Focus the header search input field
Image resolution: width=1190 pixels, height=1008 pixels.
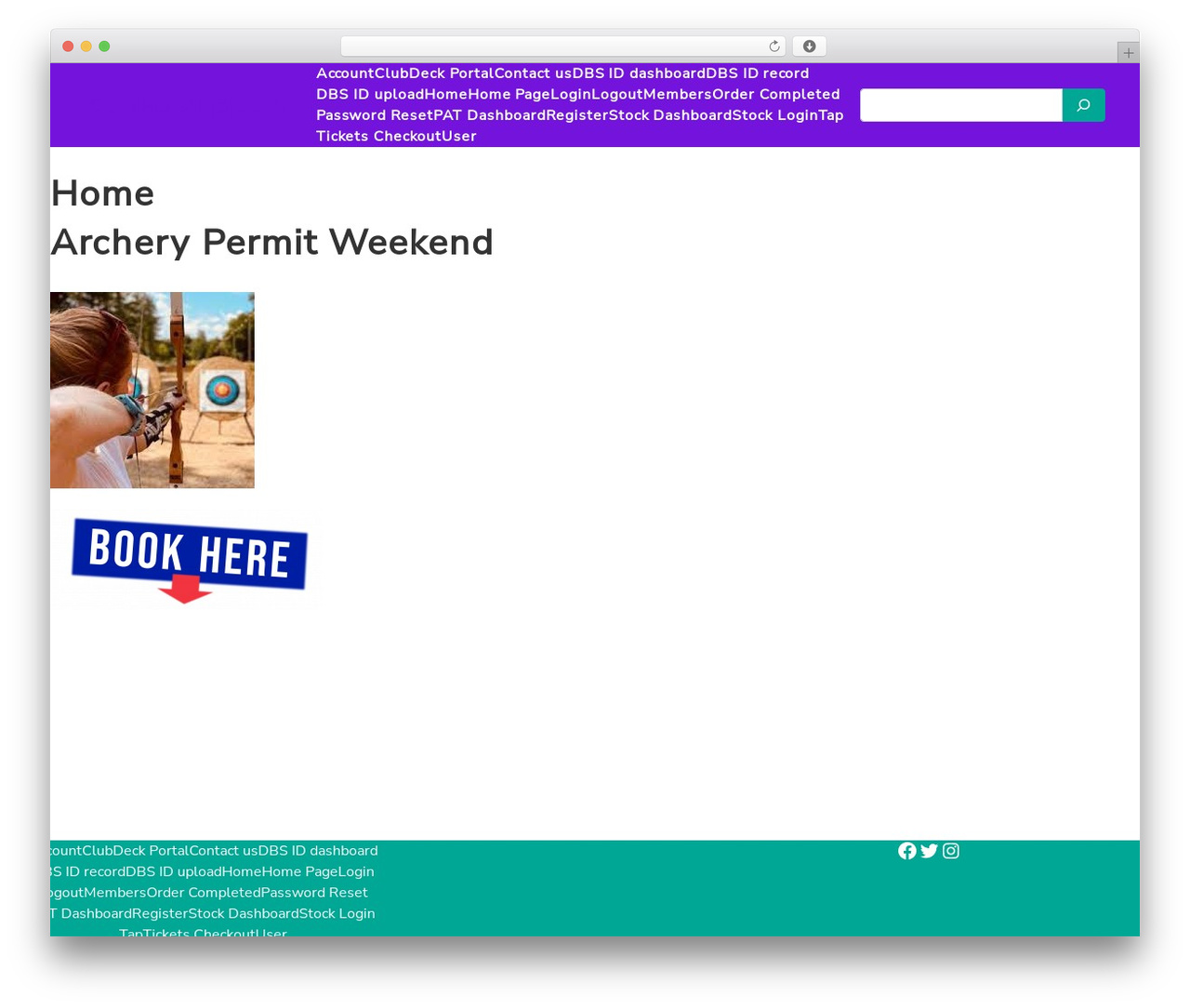[961, 105]
